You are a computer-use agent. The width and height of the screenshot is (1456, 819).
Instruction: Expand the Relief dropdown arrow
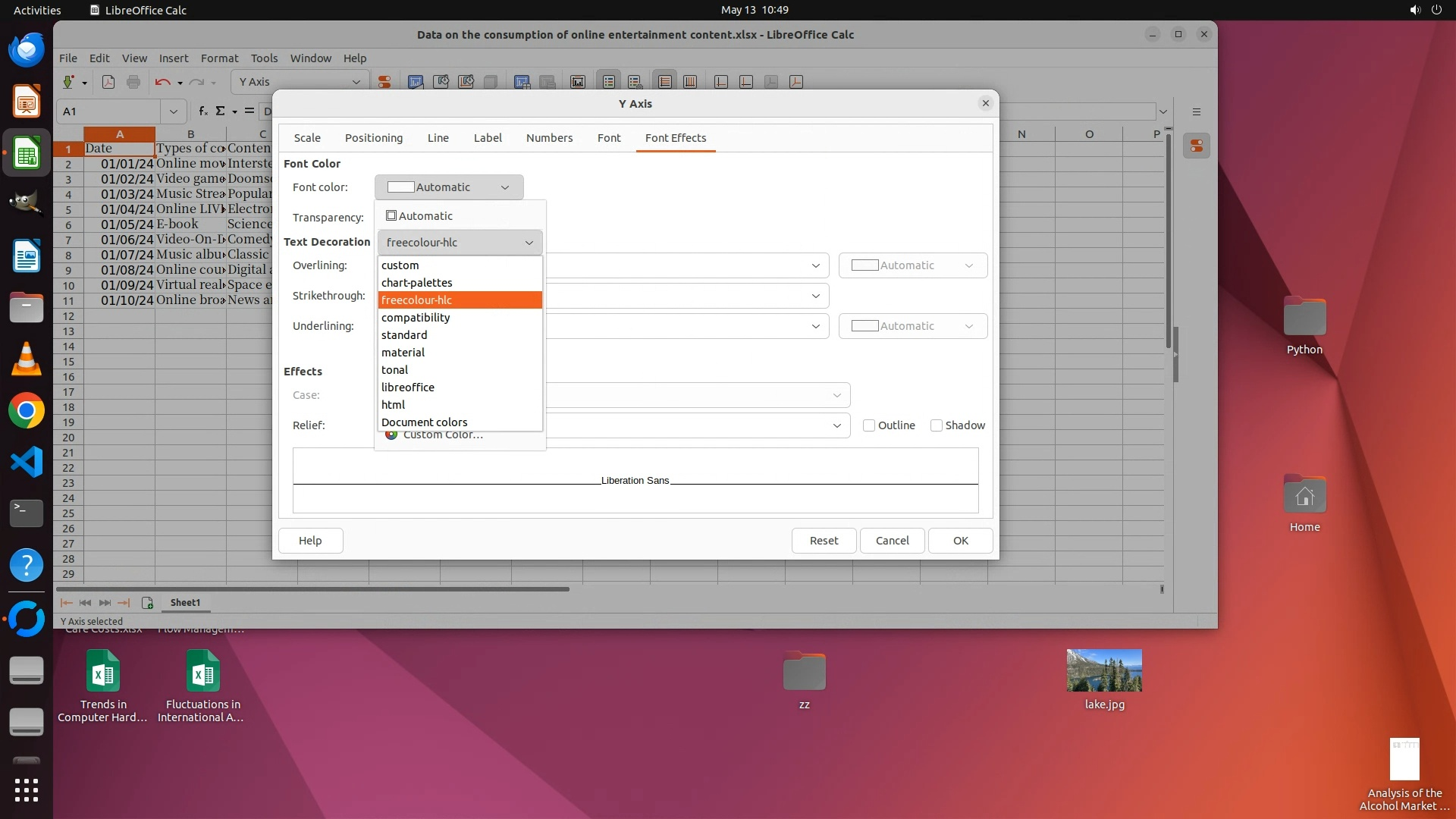click(836, 425)
